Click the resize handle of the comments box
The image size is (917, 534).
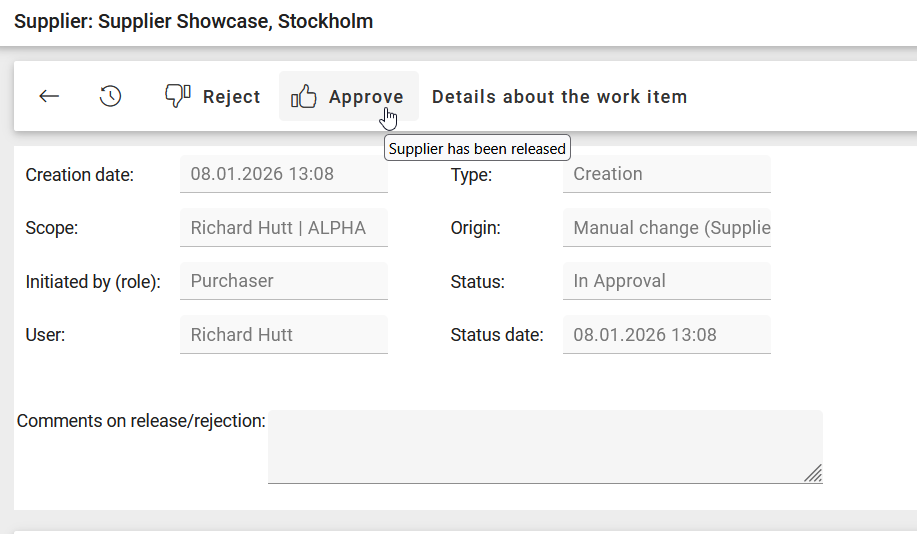click(x=813, y=474)
